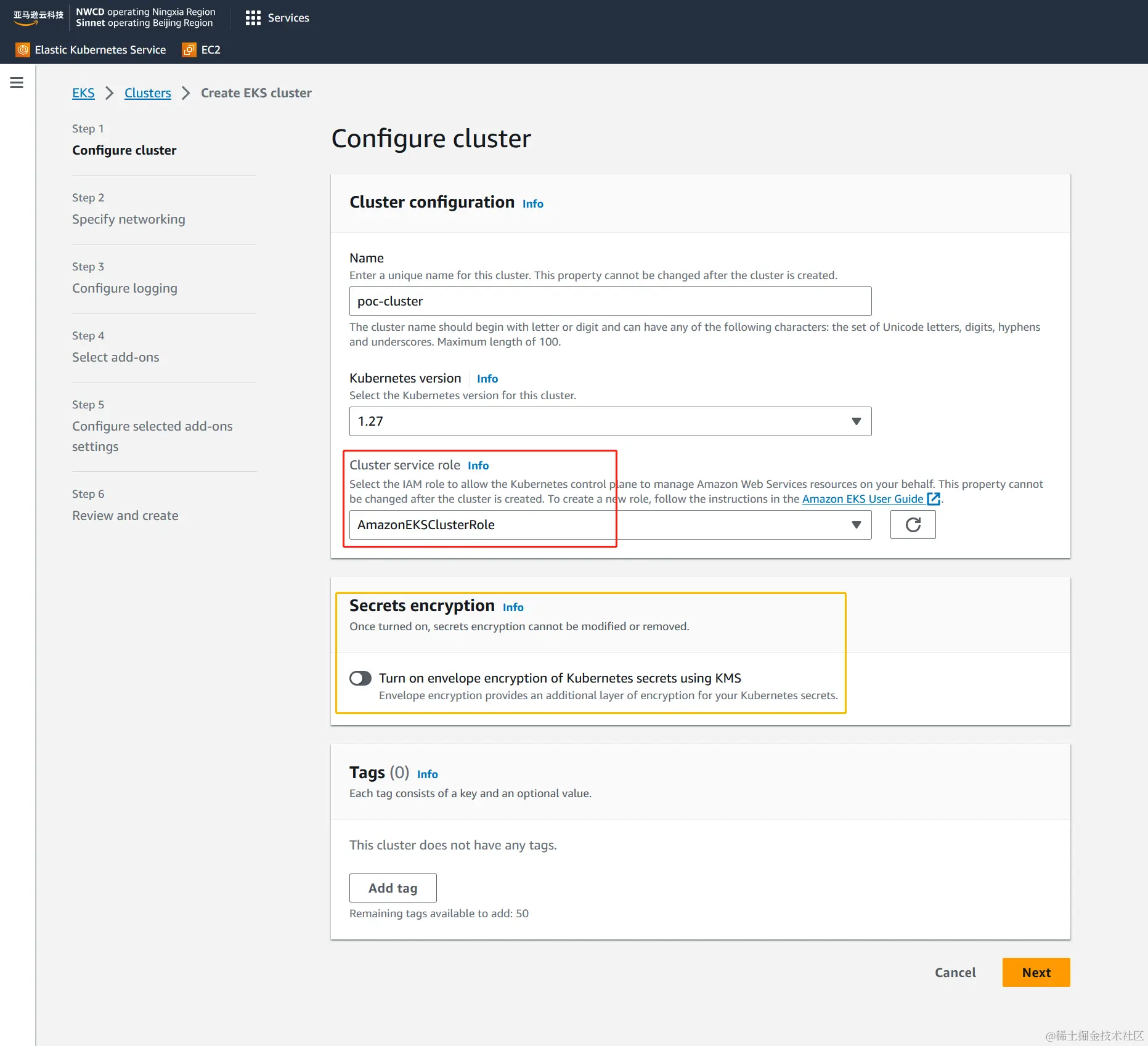Open the Kubernetes version dropdown
This screenshot has width=1148, height=1046.
pyautogui.click(x=610, y=421)
